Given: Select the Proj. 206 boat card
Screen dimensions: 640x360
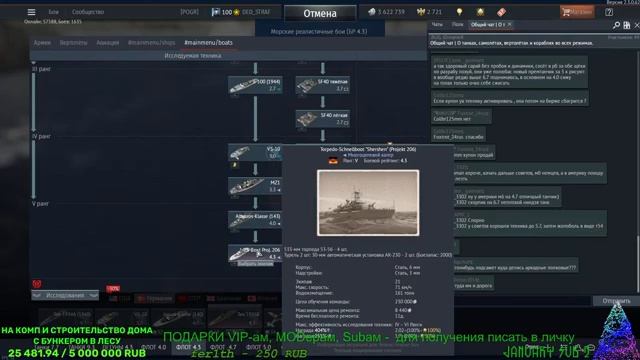Looking at the screenshot, I should (255, 253).
